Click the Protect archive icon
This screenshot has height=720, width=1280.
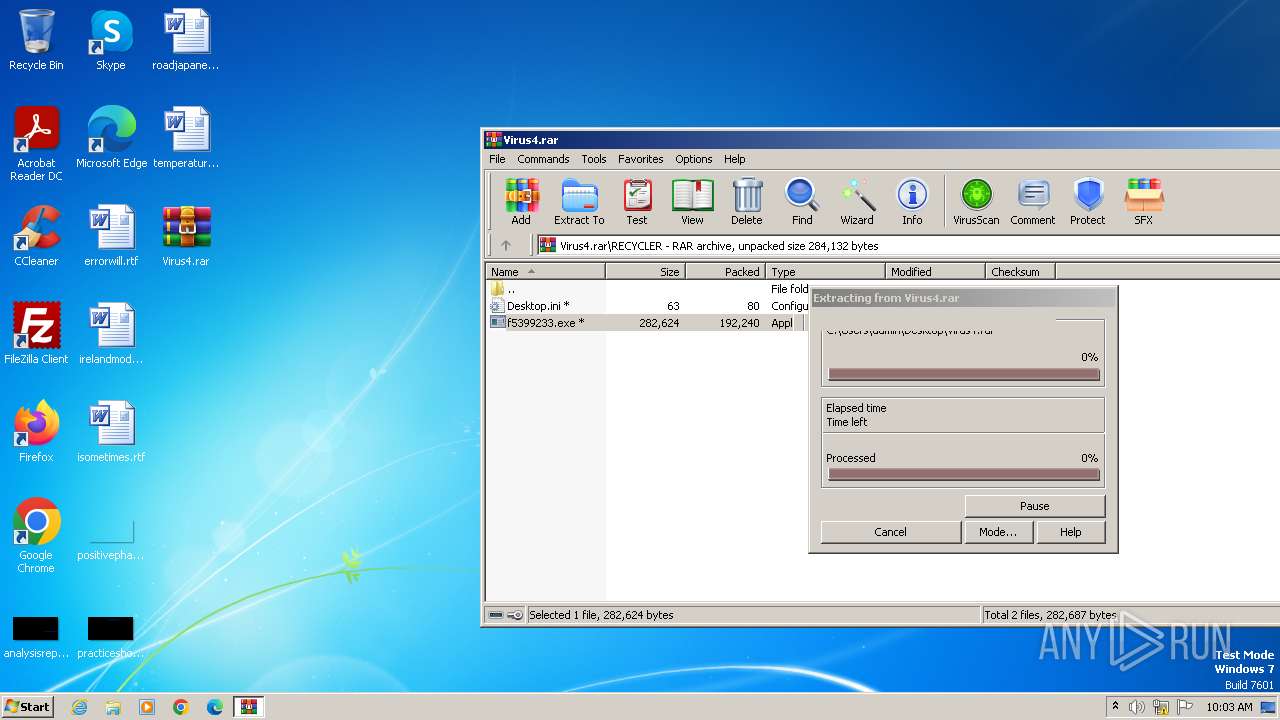[x=1088, y=202]
